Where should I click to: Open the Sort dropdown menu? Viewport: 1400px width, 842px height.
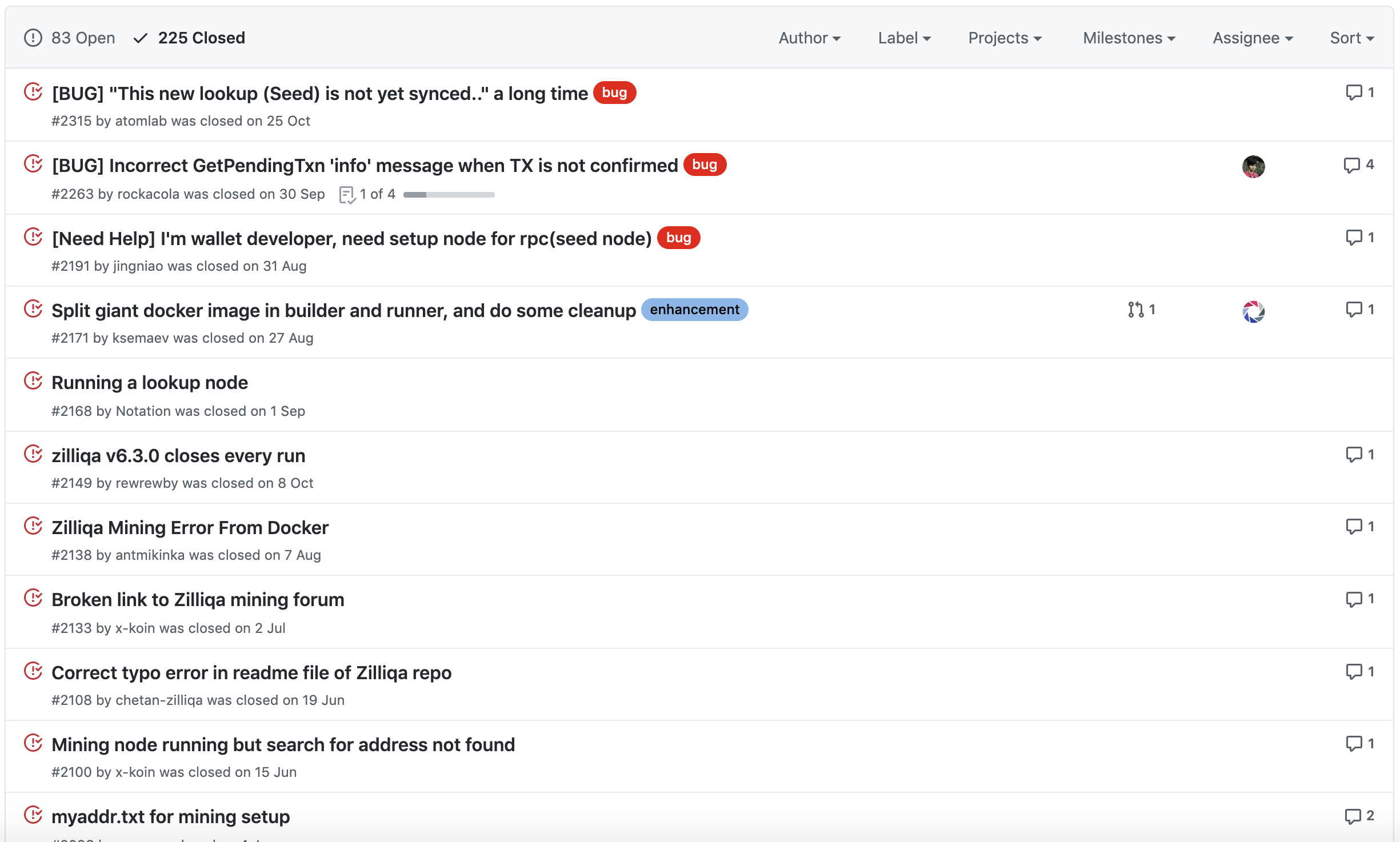tap(1351, 38)
